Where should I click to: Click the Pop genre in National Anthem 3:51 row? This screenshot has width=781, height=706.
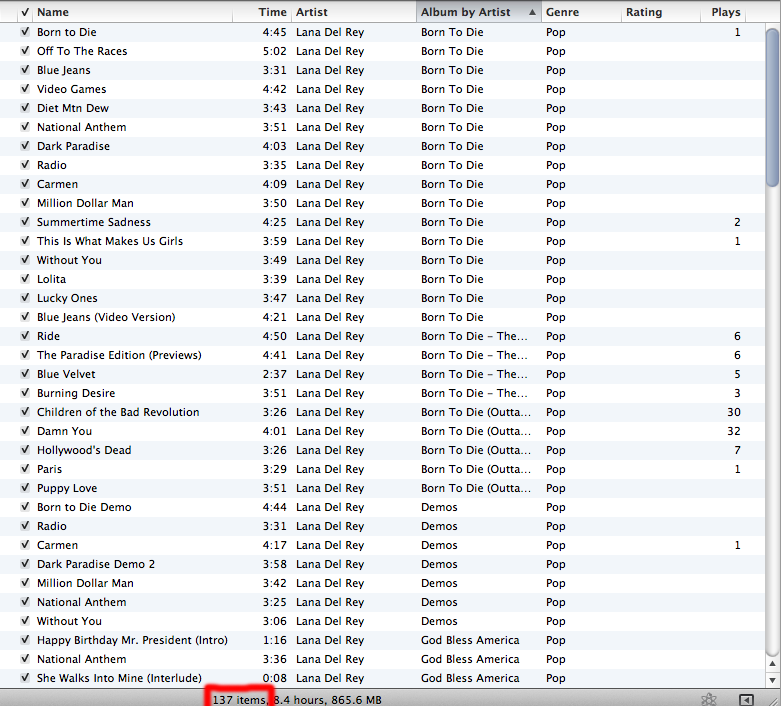tap(555, 128)
